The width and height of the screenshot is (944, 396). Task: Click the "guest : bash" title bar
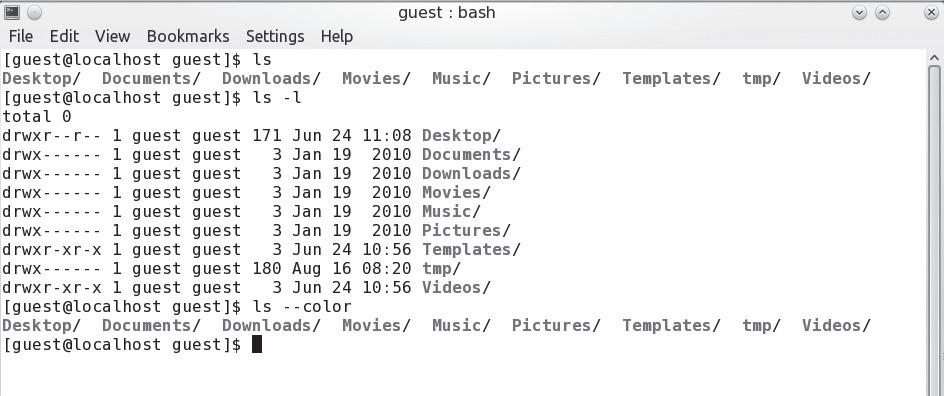click(x=447, y=13)
